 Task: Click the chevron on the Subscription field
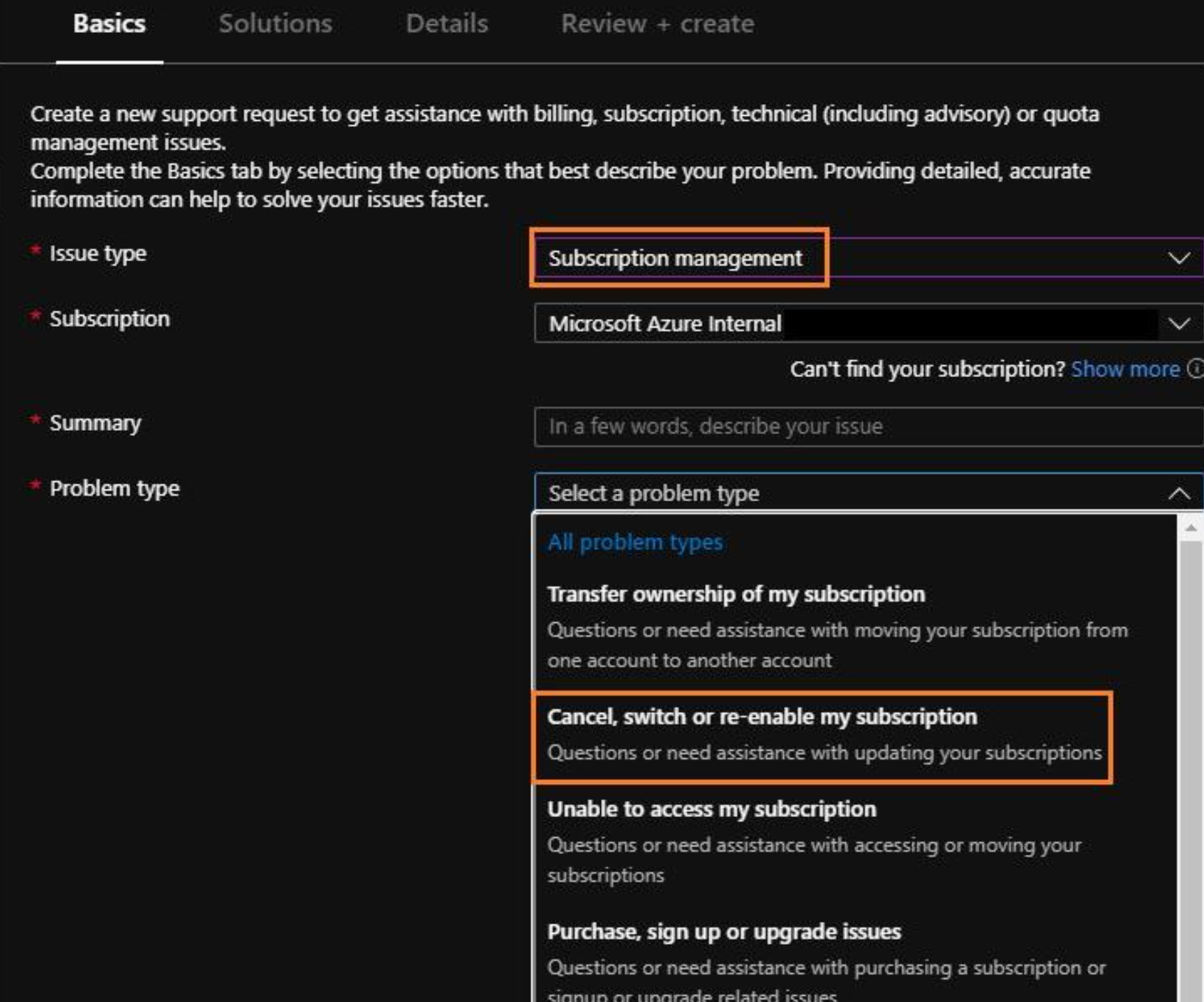pyautogui.click(x=1180, y=323)
